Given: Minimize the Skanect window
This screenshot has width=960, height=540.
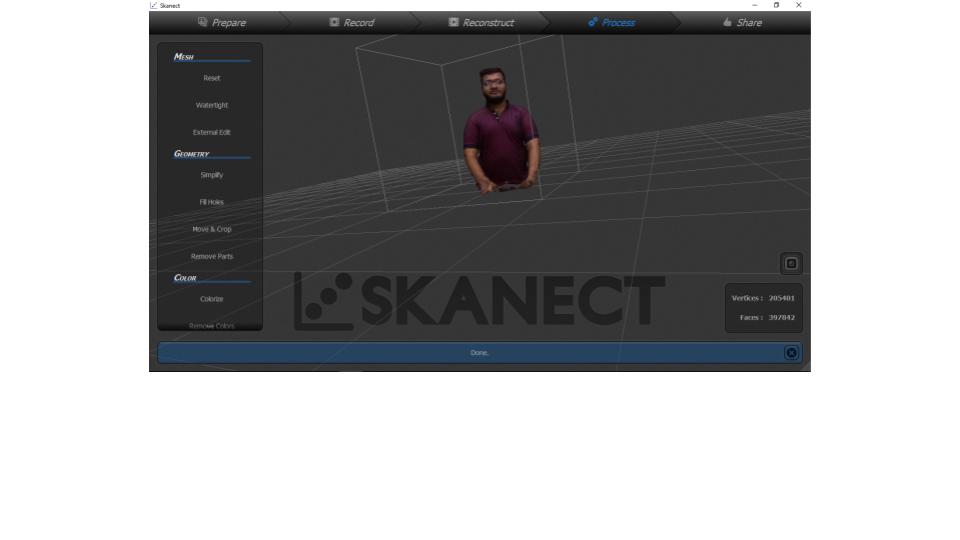Looking at the screenshot, I should 754,5.
